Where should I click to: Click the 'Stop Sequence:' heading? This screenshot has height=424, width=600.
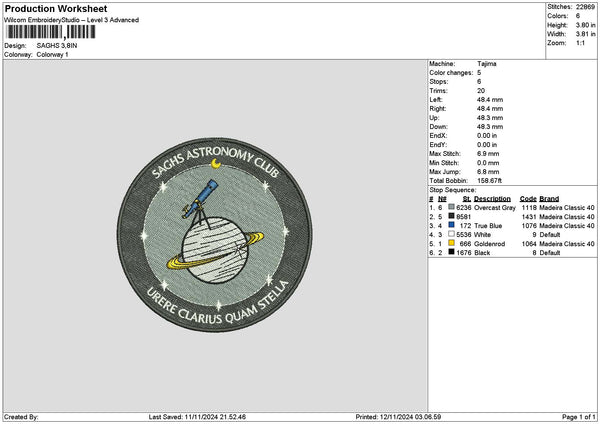coord(453,190)
